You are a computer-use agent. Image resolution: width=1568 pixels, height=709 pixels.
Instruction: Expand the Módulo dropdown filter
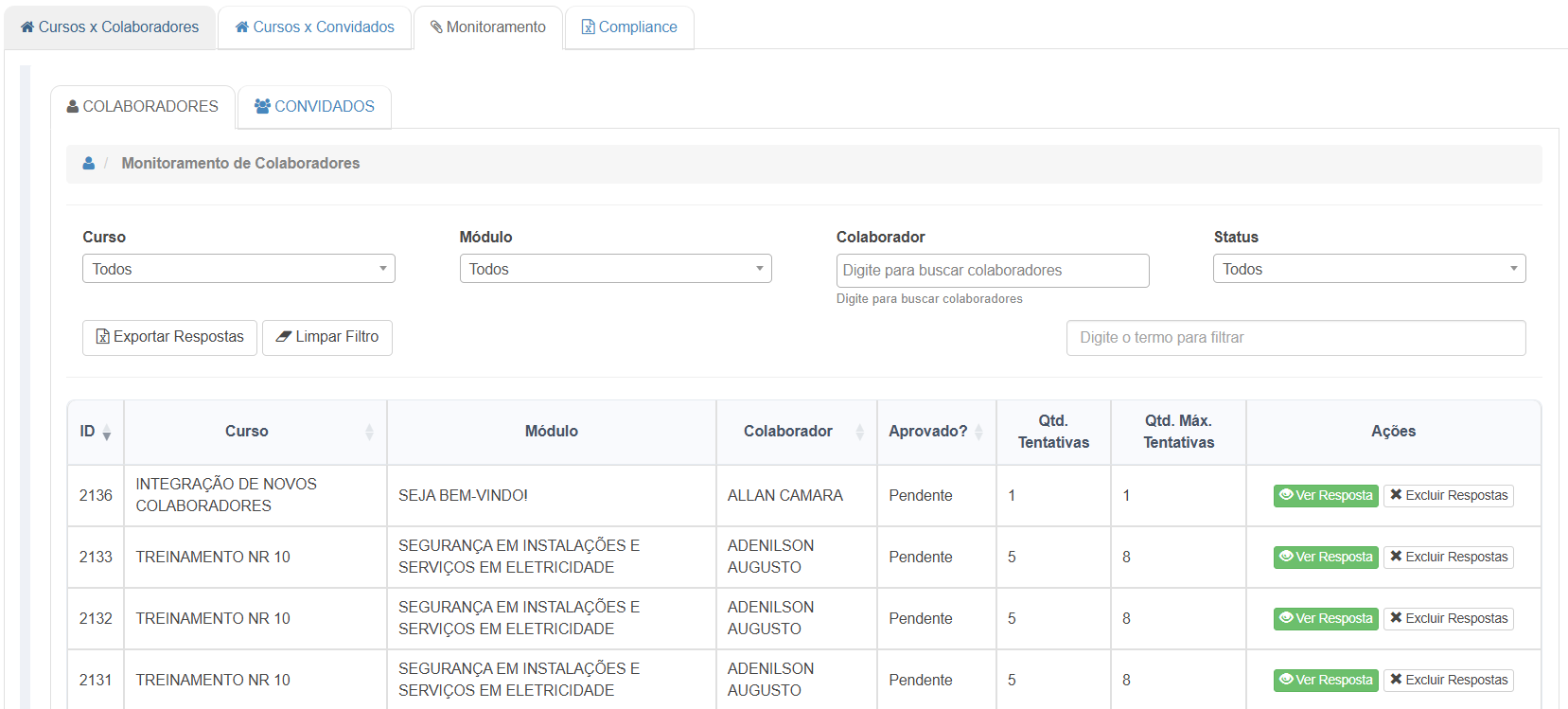point(615,269)
